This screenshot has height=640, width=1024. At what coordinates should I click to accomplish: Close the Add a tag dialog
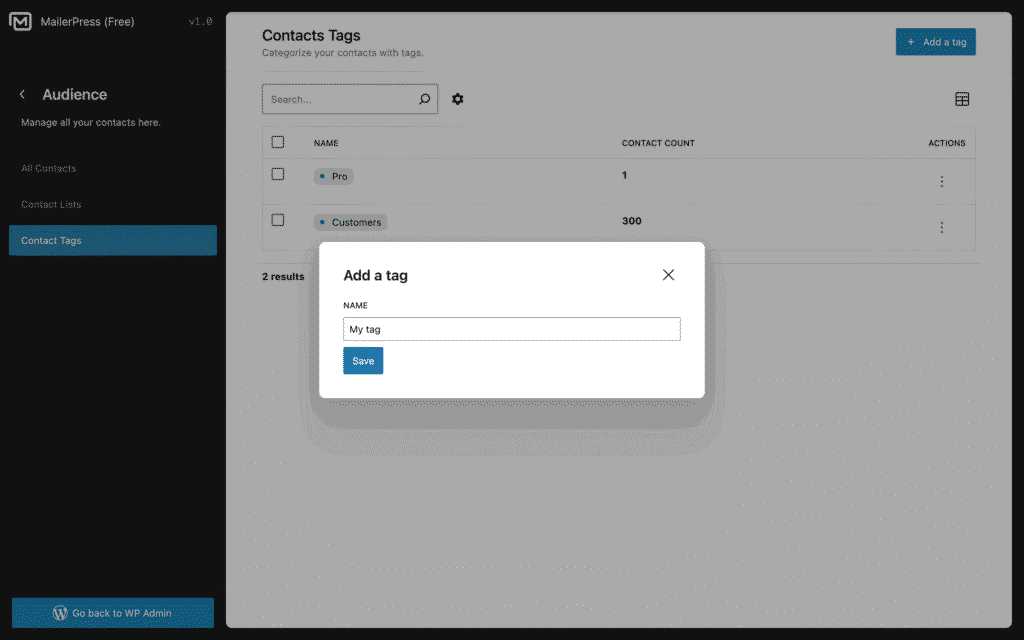point(669,275)
